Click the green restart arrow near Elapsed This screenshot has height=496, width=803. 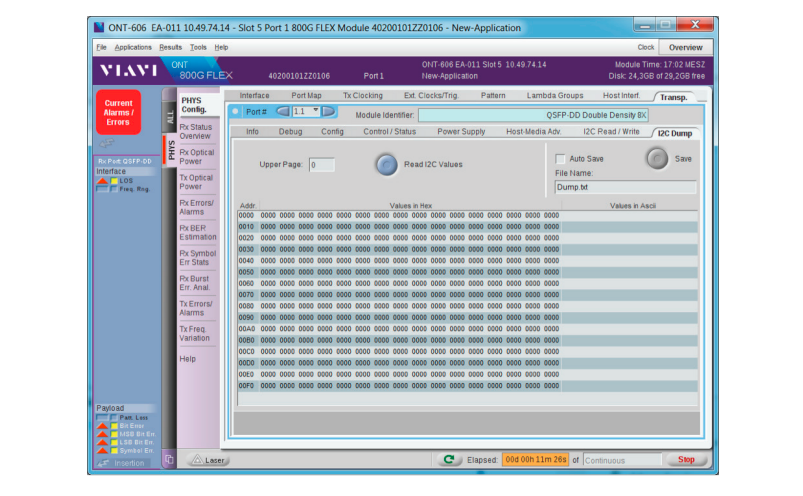click(449, 460)
